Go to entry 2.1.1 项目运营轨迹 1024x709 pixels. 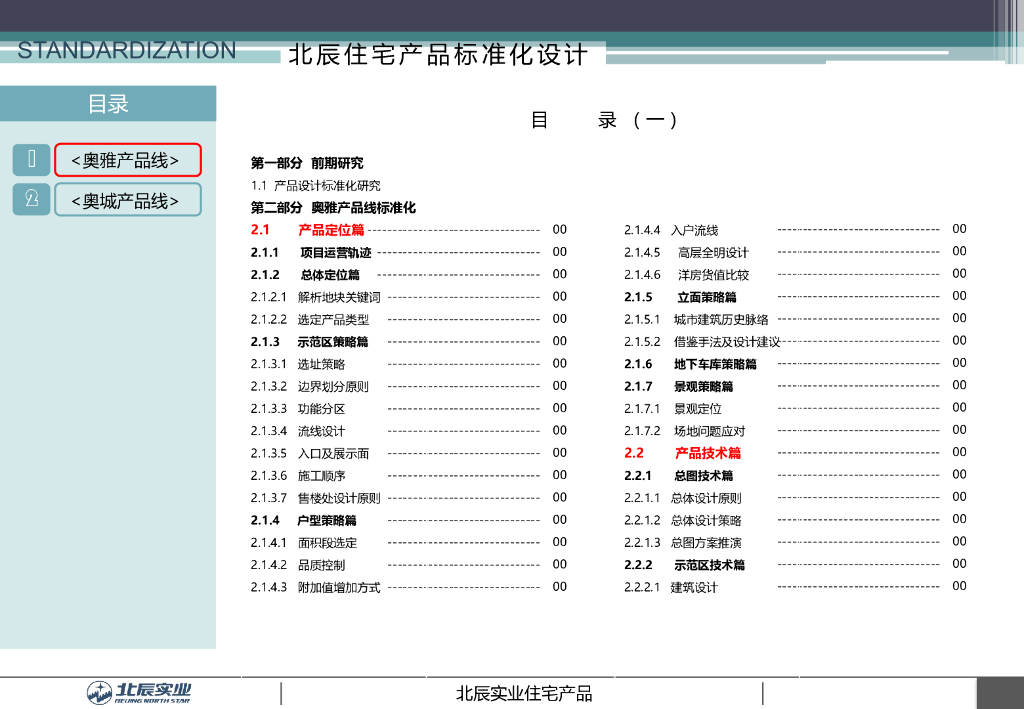point(310,253)
